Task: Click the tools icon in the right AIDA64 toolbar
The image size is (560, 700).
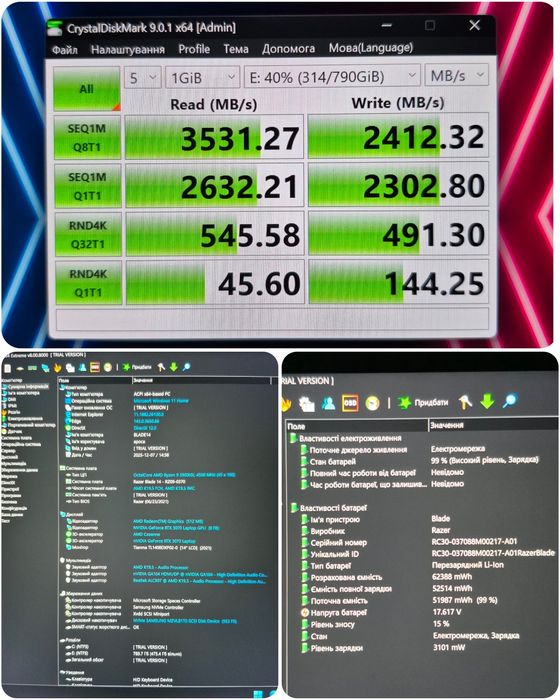Action: tap(465, 401)
